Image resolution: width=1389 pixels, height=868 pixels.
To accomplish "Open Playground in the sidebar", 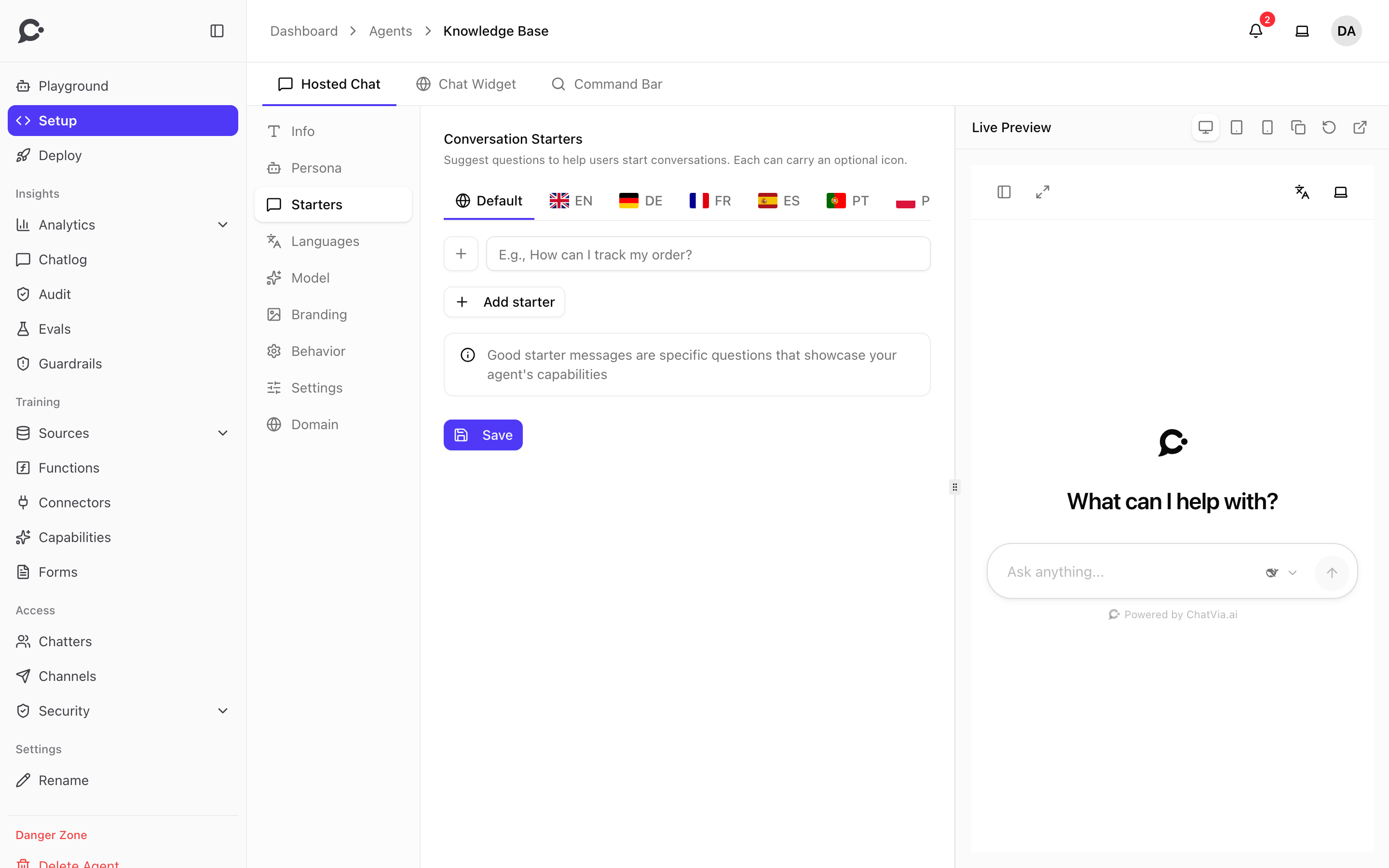I will tap(123, 86).
